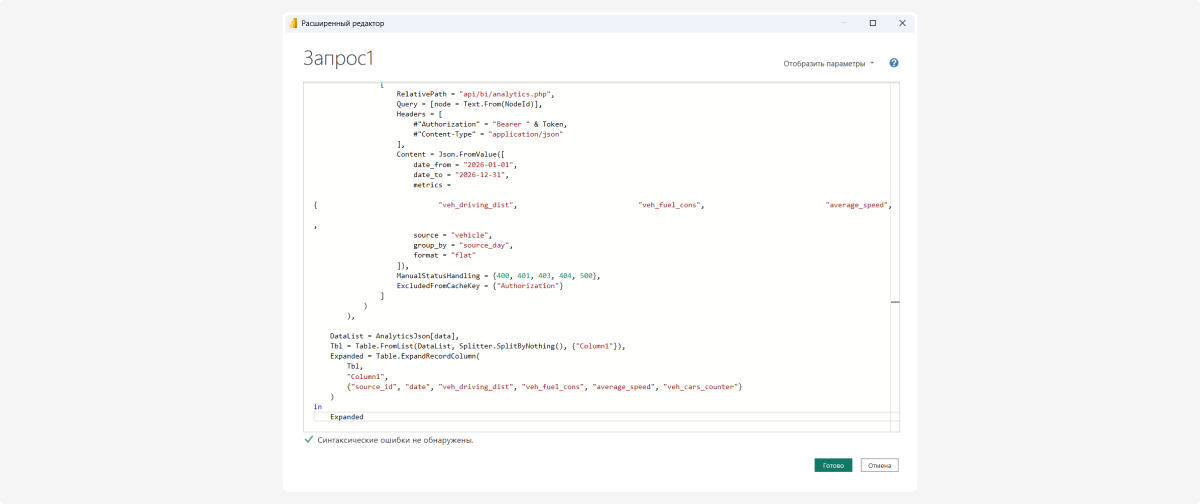Click the 'format = "flat"' line
1200x504 pixels.
[x=444, y=255]
